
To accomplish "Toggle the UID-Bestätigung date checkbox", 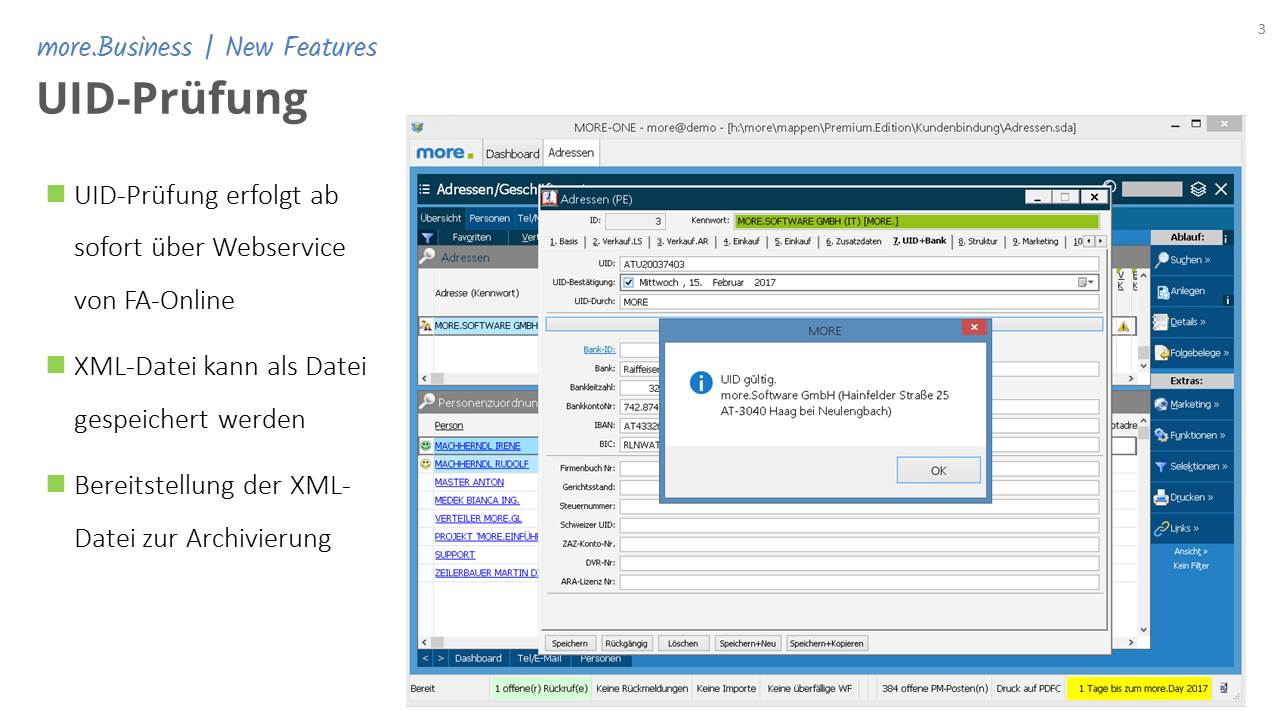I will [628, 283].
